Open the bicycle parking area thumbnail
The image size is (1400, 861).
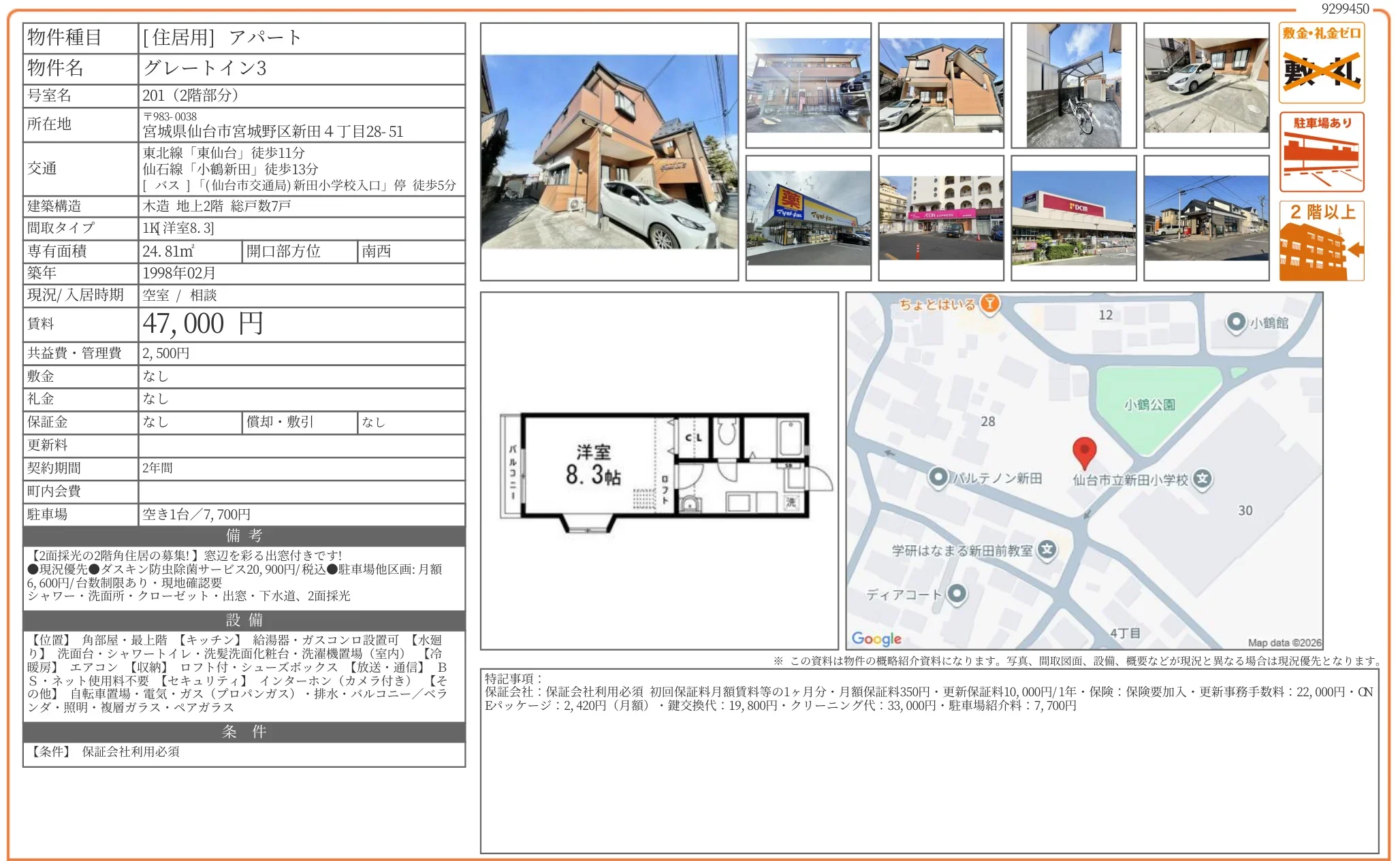click(x=1074, y=85)
